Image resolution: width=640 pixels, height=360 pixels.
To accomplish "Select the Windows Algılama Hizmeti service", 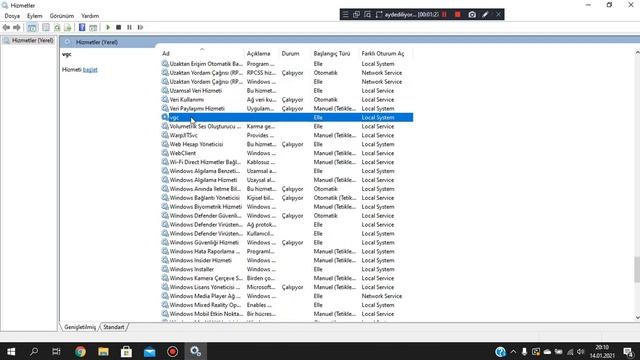I will [x=203, y=180].
